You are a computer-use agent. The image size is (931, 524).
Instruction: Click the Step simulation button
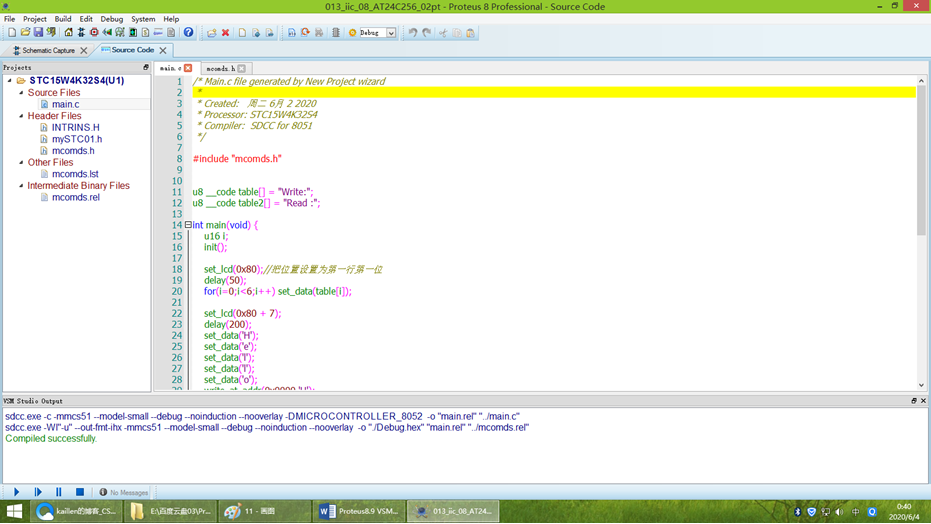tap(38, 492)
